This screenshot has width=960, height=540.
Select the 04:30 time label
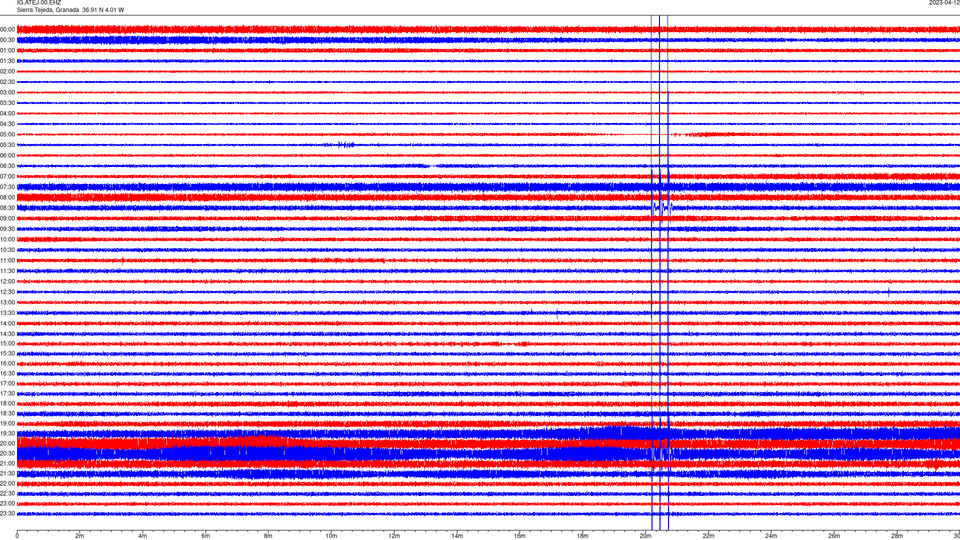(x=7, y=124)
